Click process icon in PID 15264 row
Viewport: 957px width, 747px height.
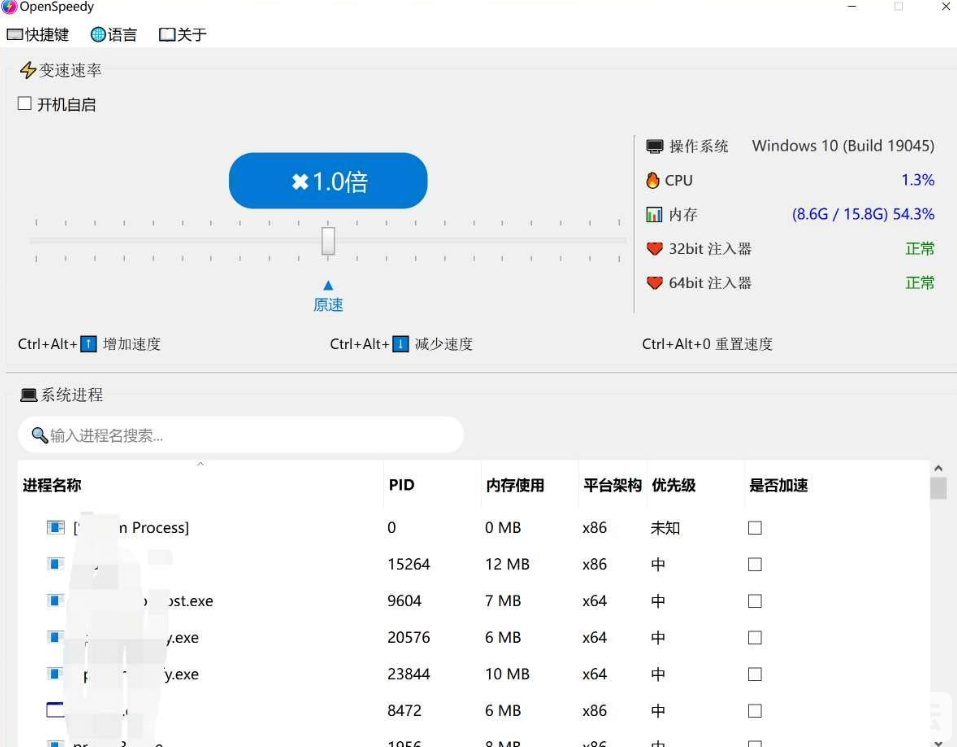(x=56, y=563)
